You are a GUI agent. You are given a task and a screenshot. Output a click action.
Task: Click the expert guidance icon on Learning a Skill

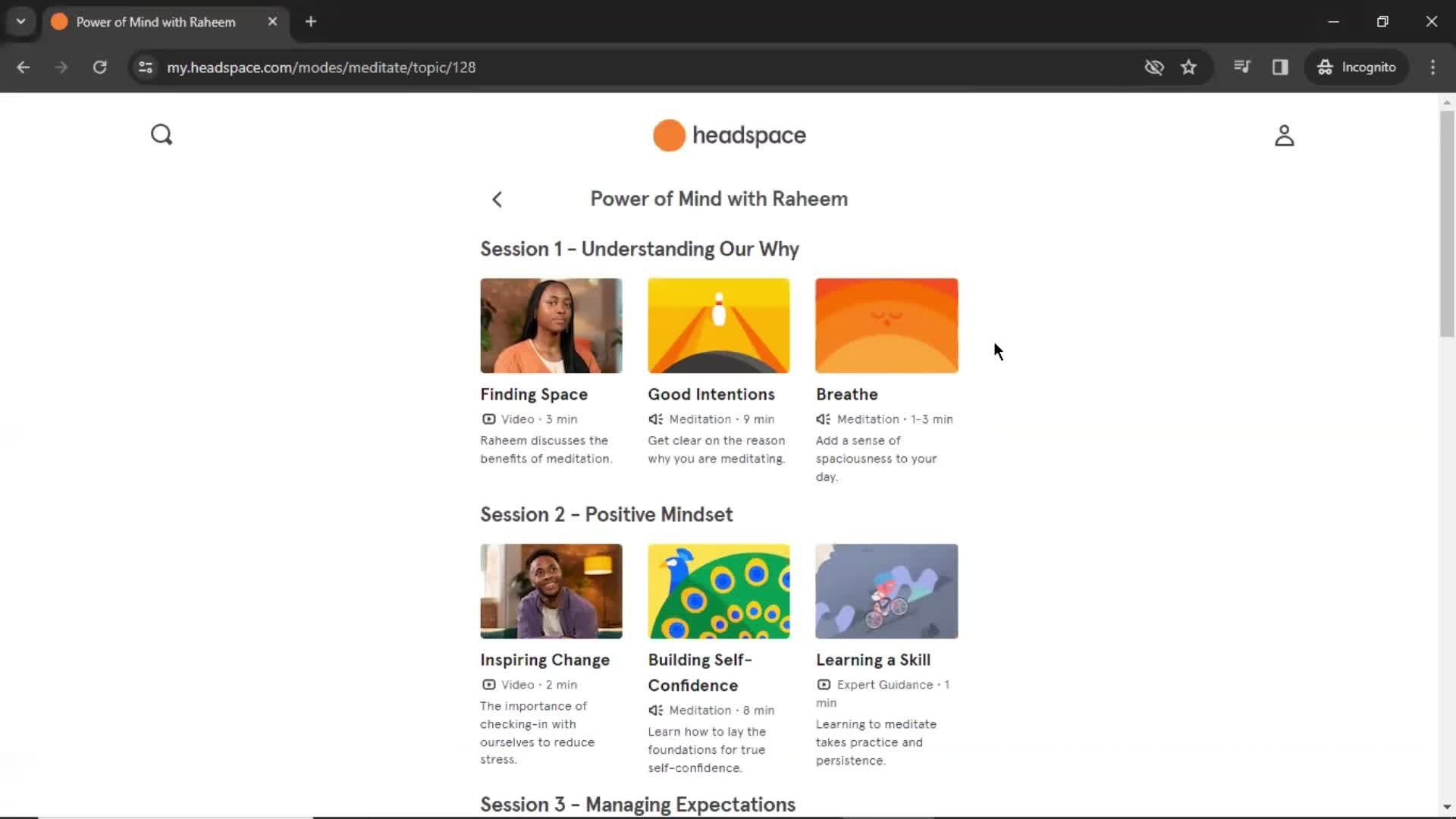(823, 684)
